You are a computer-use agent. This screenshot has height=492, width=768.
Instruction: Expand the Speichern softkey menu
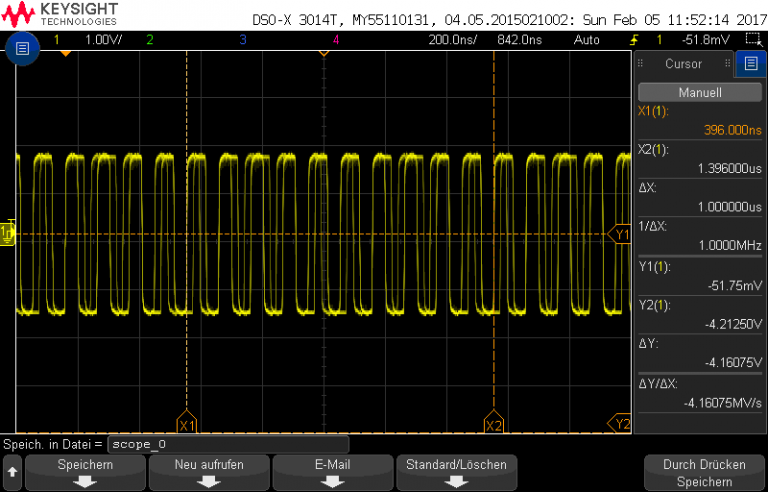85,472
